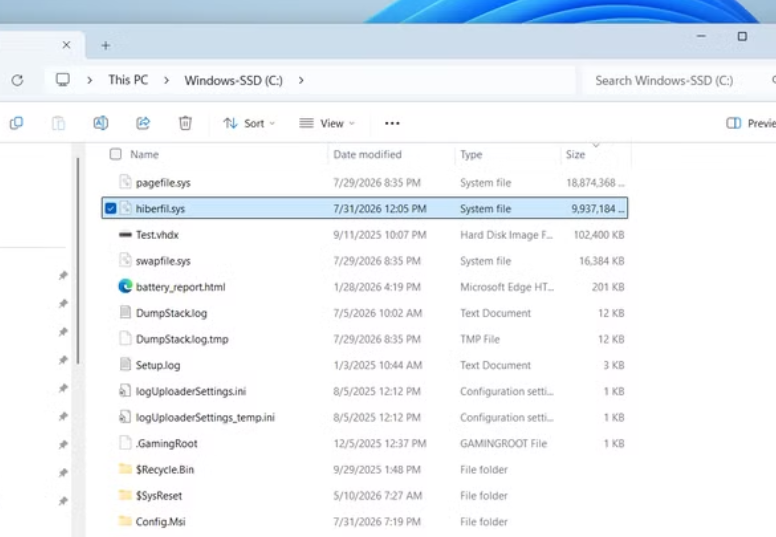
Task: Close the current Explorer tab
Action: 66,45
